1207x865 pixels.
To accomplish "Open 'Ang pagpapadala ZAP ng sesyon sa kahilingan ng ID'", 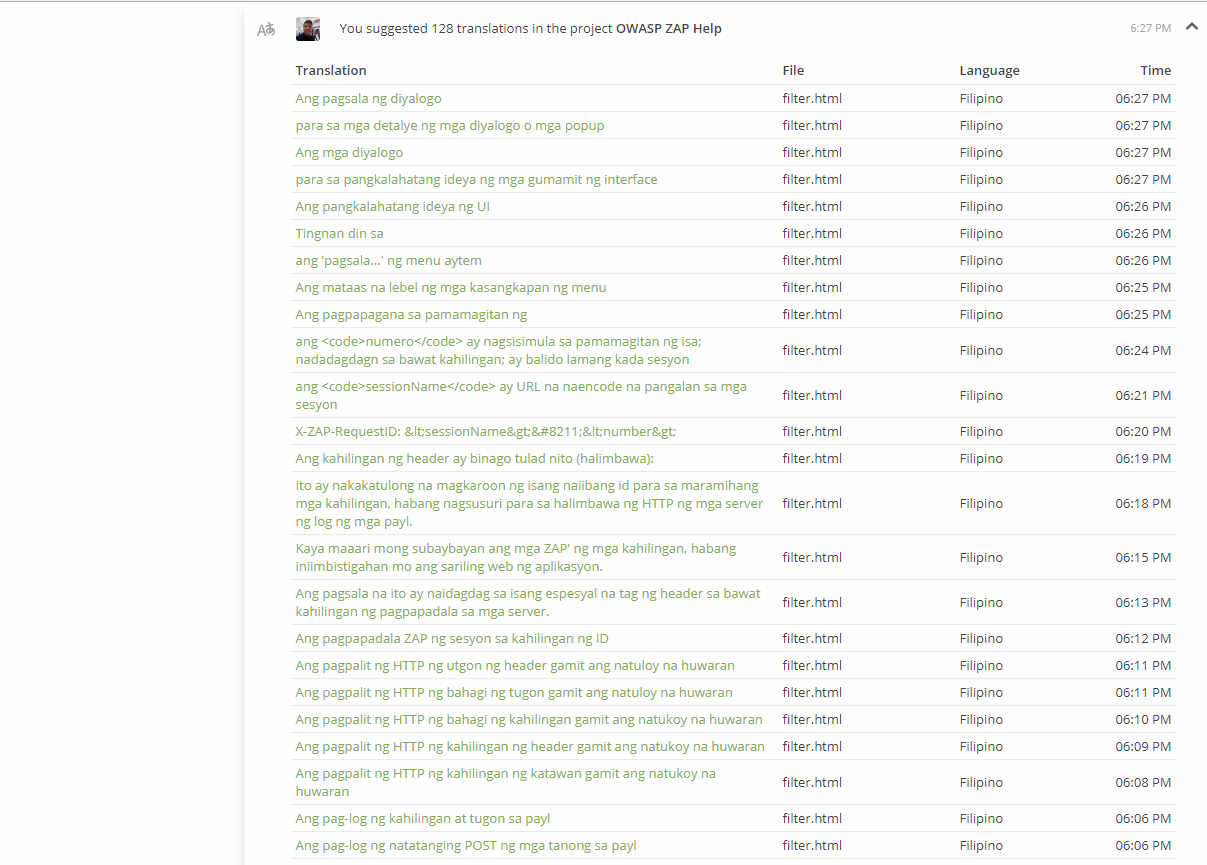I will pos(452,638).
